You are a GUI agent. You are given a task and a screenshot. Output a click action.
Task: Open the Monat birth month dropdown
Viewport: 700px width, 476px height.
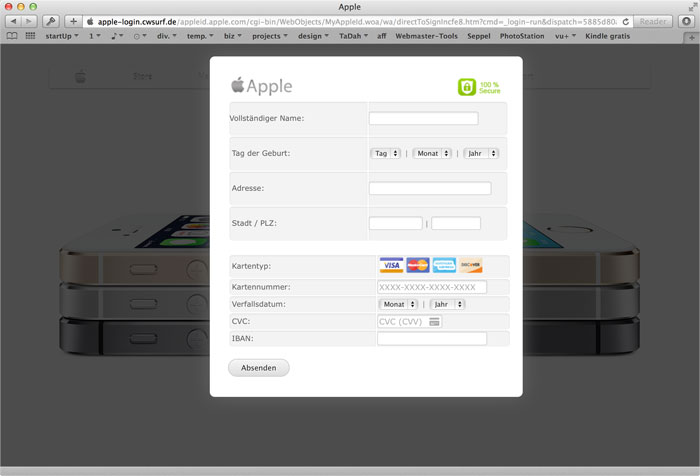pyautogui.click(x=432, y=153)
